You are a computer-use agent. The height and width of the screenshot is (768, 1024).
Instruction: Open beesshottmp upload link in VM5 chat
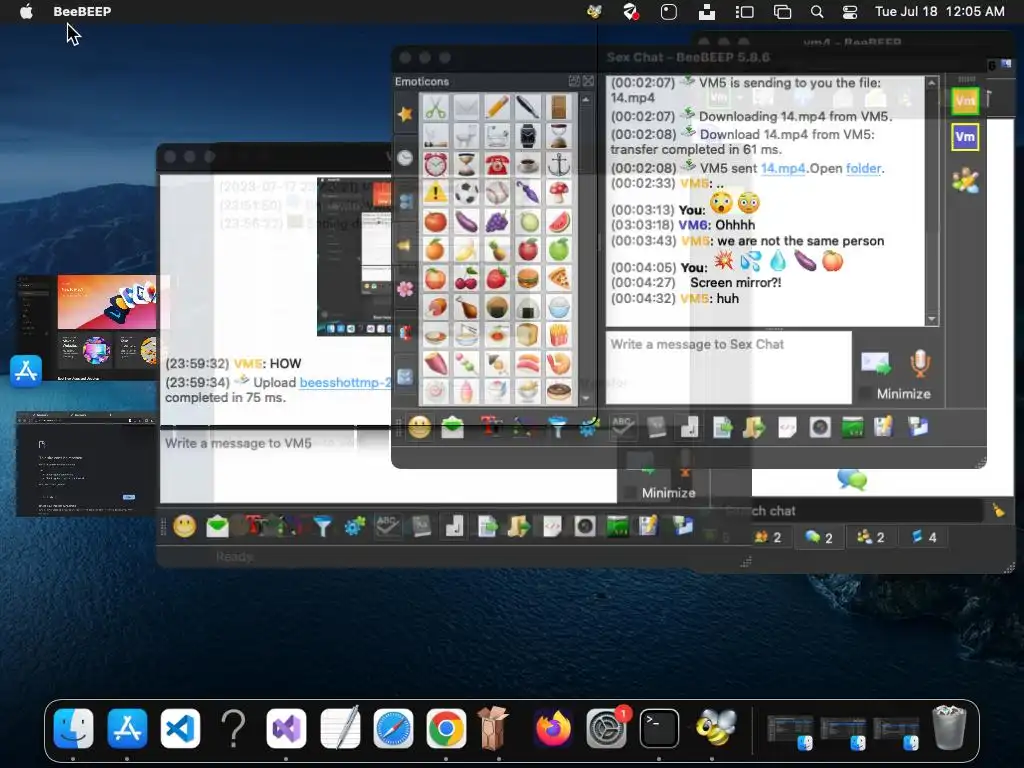pyautogui.click(x=345, y=382)
